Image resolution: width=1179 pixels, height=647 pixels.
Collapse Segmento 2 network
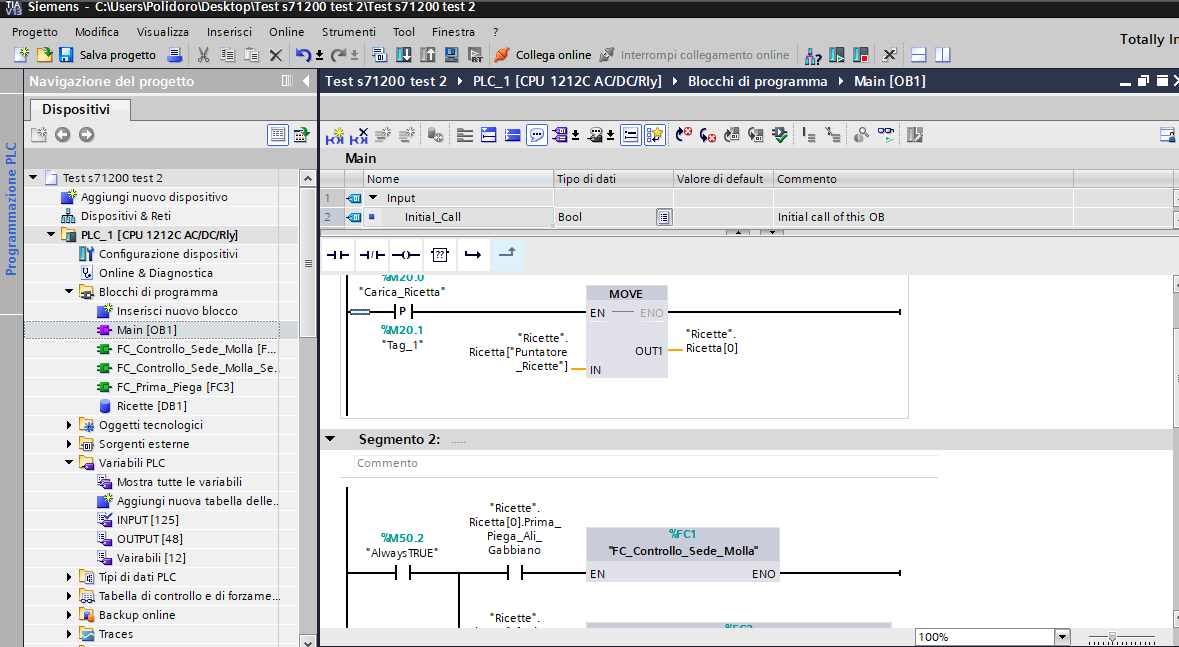pos(330,439)
